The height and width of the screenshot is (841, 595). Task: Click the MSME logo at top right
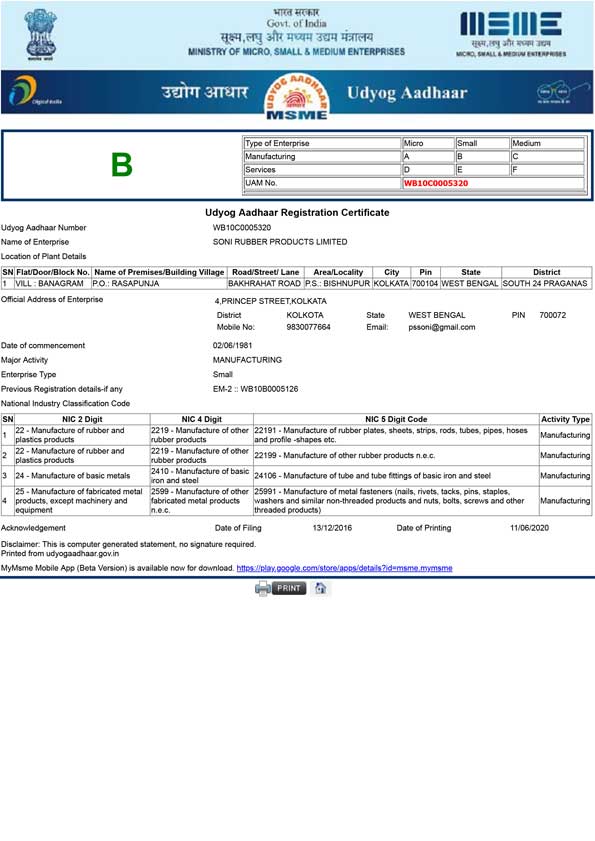511,34
